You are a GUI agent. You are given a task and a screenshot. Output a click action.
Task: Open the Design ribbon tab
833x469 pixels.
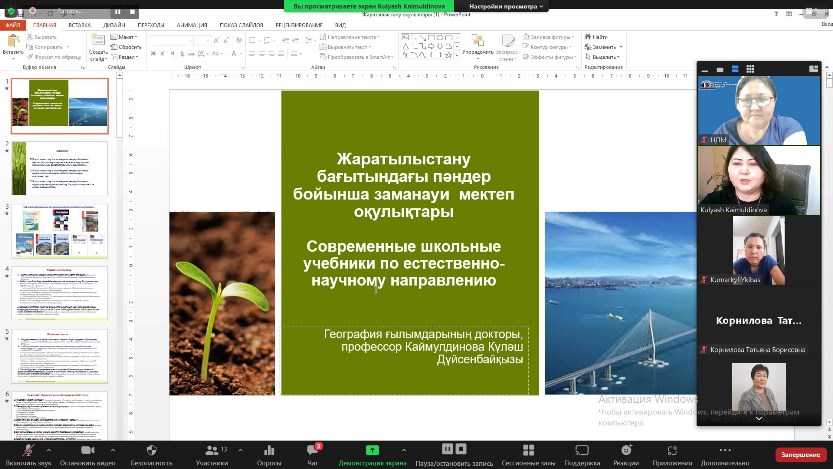click(114, 25)
